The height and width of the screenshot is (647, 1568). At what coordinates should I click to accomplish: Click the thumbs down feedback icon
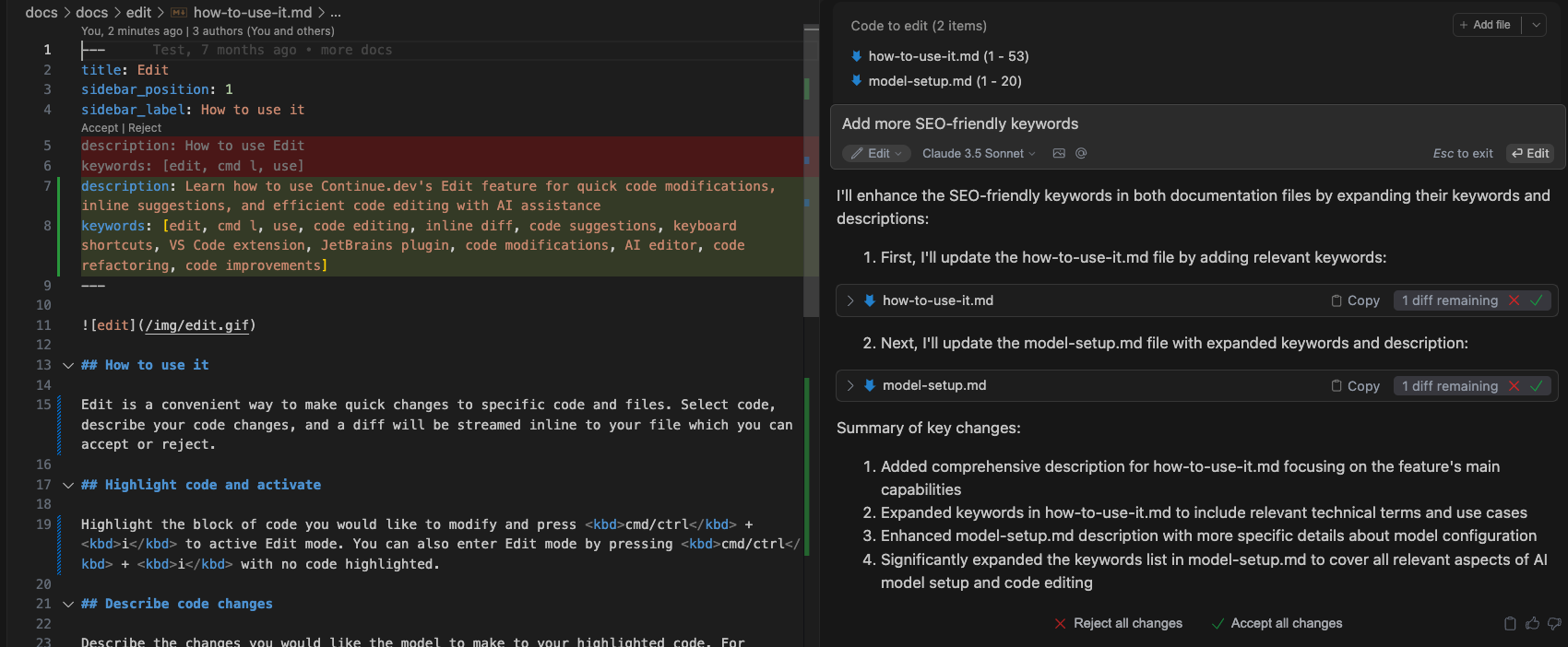[x=1554, y=624]
